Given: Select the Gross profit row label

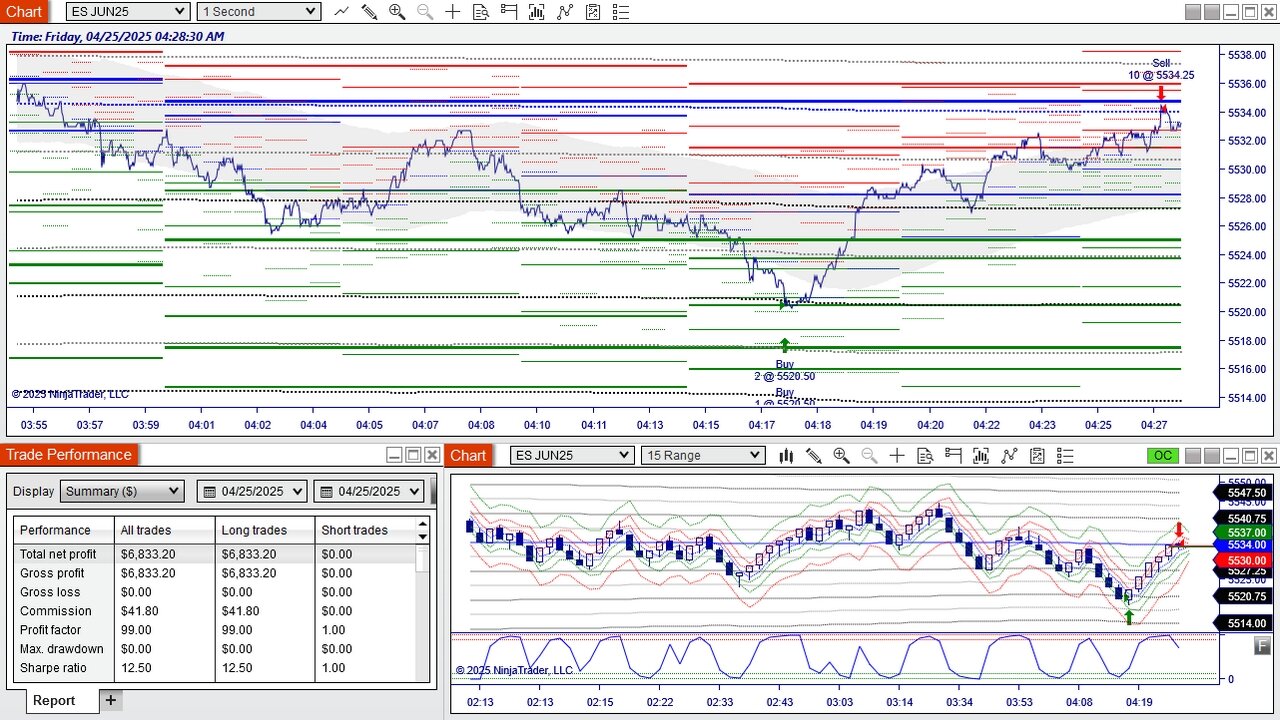Looking at the screenshot, I should point(52,573).
